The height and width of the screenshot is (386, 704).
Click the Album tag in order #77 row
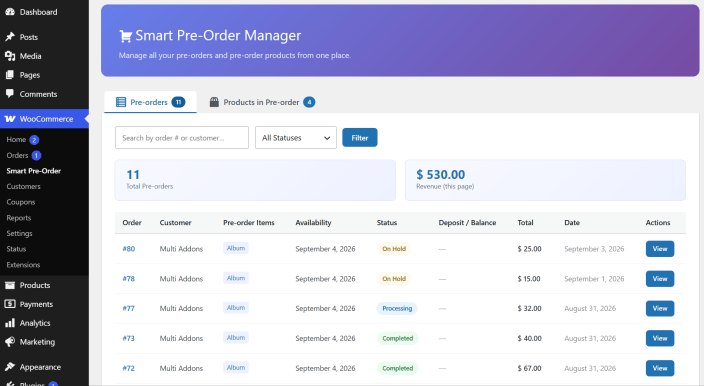click(x=236, y=308)
